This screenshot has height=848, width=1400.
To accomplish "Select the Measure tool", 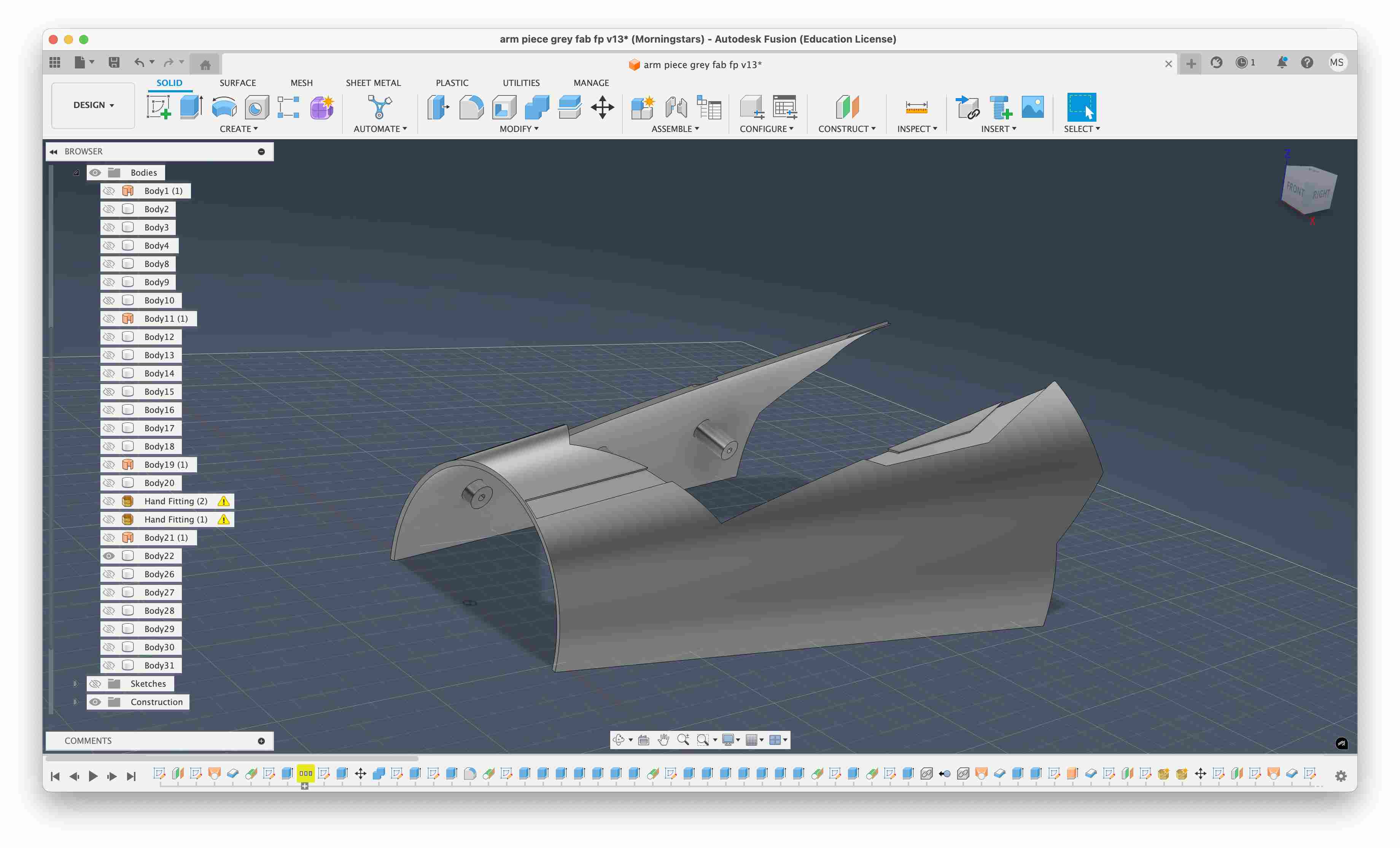I will [x=916, y=107].
